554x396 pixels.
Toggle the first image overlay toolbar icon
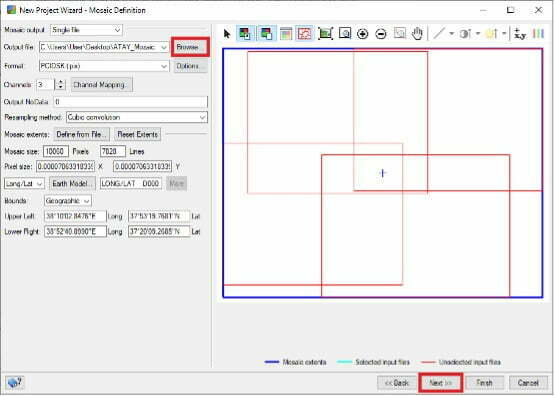[244, 34]
